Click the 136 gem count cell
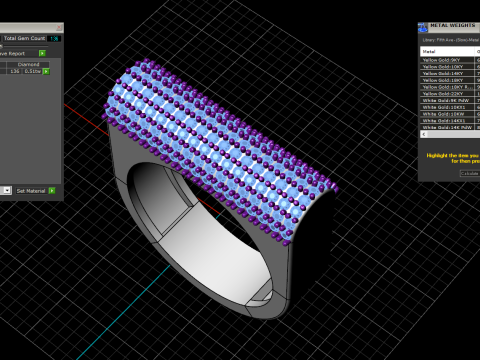480x360 pixels. coord(15,71)
